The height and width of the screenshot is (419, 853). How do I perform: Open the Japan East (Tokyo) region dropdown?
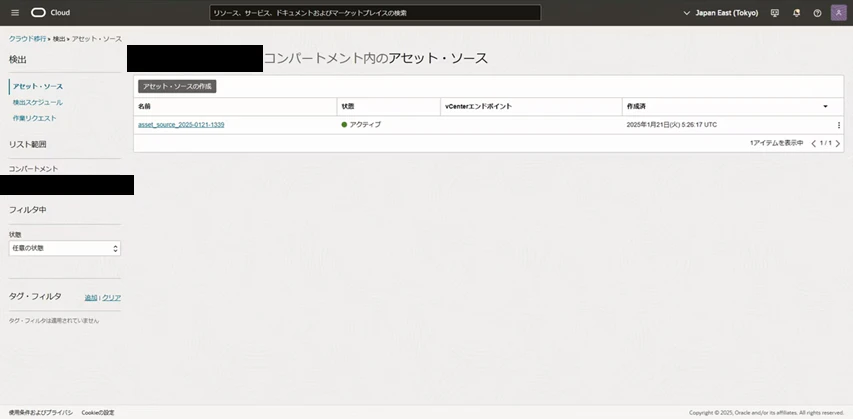click(720, 13)
